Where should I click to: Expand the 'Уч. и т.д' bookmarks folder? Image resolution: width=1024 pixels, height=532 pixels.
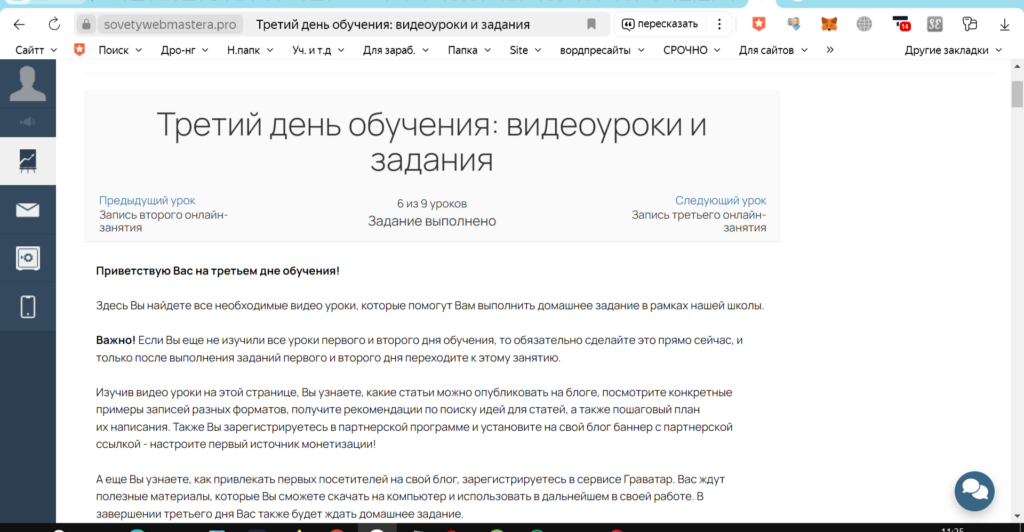318,50
